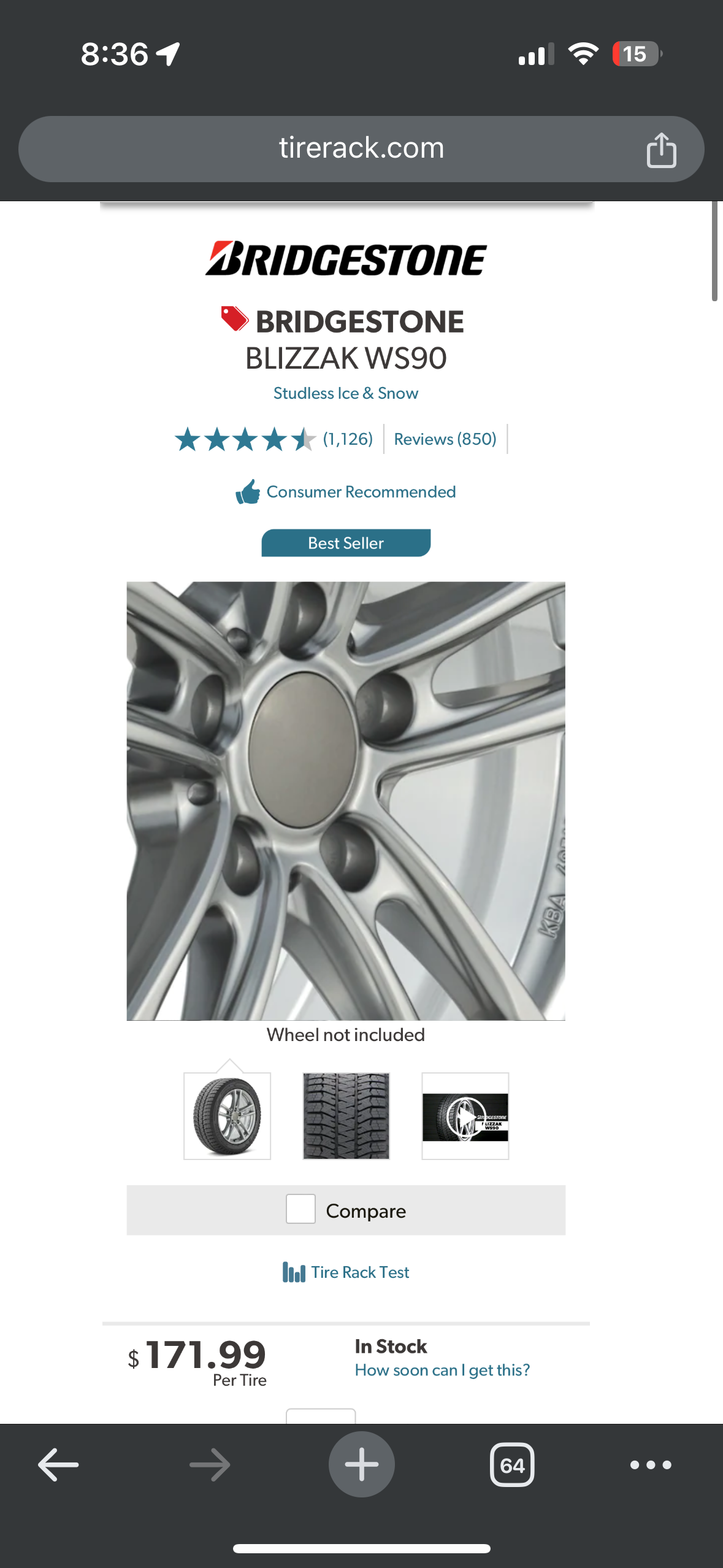Click the thumbs-up Consumer Recommended icon
The width and height of the screenshot is (723, 1568).
click(248, 492)
